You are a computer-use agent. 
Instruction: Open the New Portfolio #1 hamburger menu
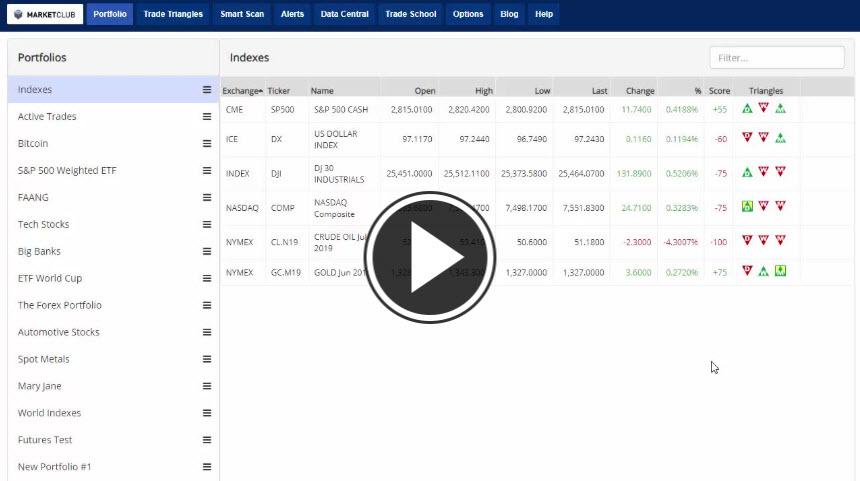(207, 467)
